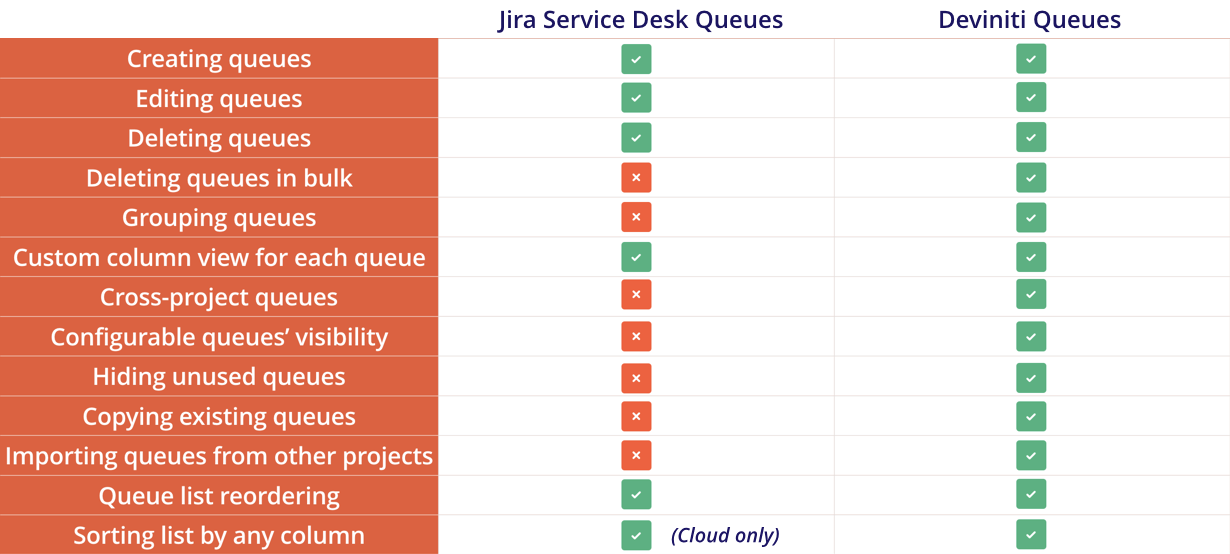Click Deviniti checkmark for Hiding unused queues
The height and width of the screenshot is (554, 1230).
(1031, 378)
